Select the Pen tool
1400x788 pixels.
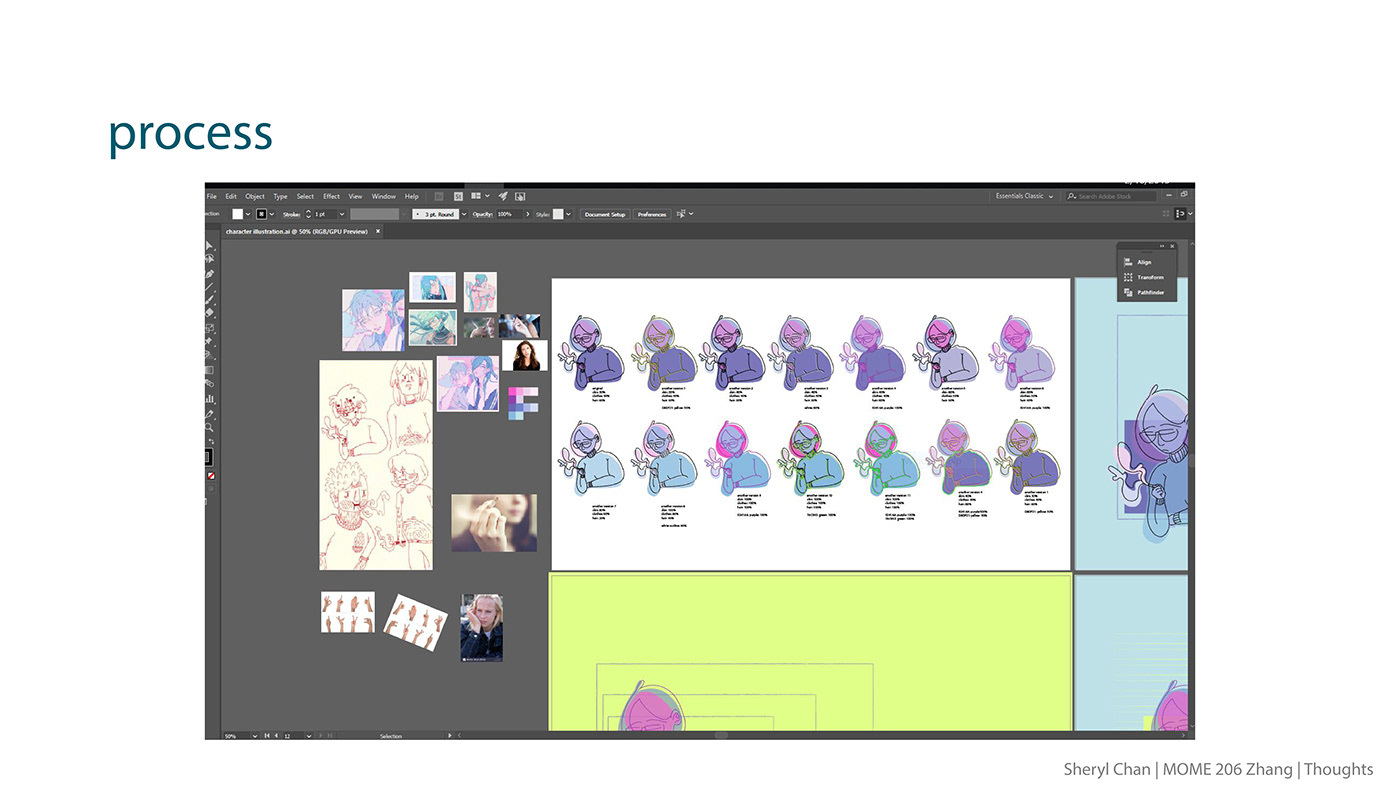click(x=209, y=274)
